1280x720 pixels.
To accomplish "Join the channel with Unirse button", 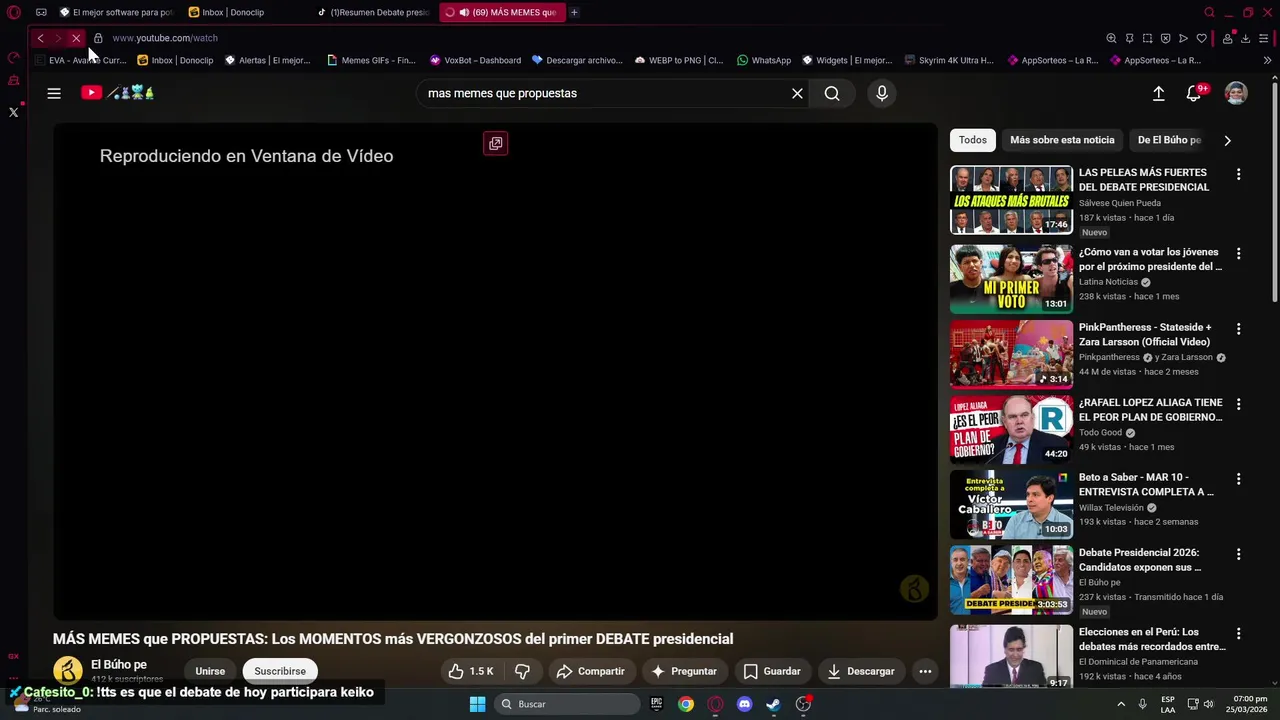I will tap(210, 671).
